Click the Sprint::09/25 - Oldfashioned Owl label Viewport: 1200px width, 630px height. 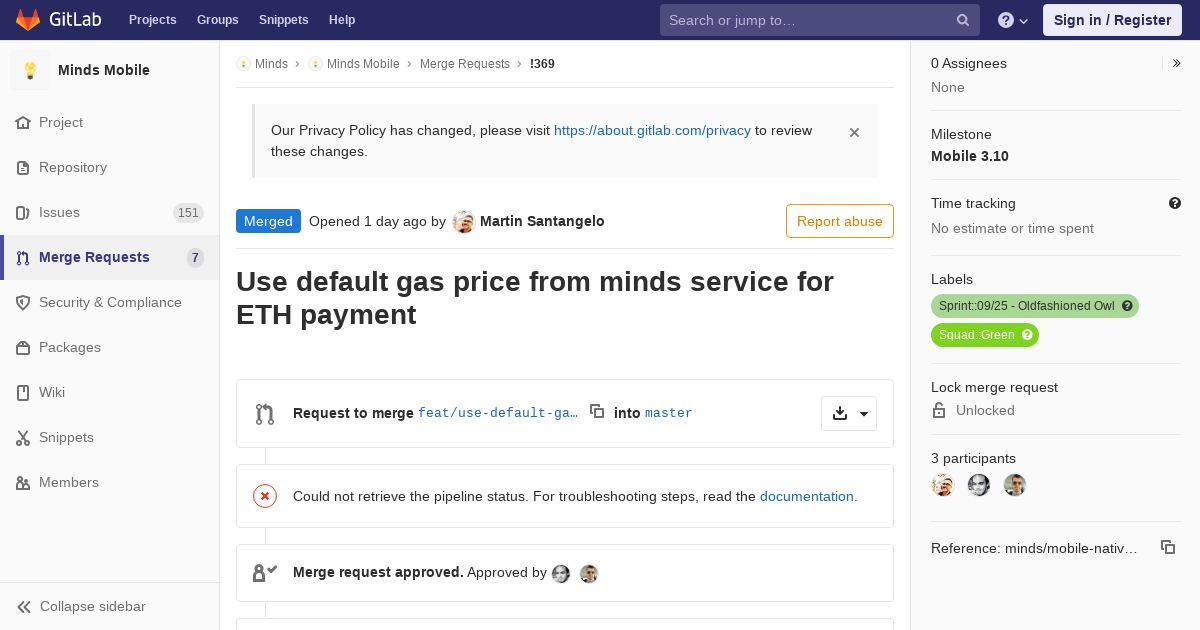click(1026, 306)
